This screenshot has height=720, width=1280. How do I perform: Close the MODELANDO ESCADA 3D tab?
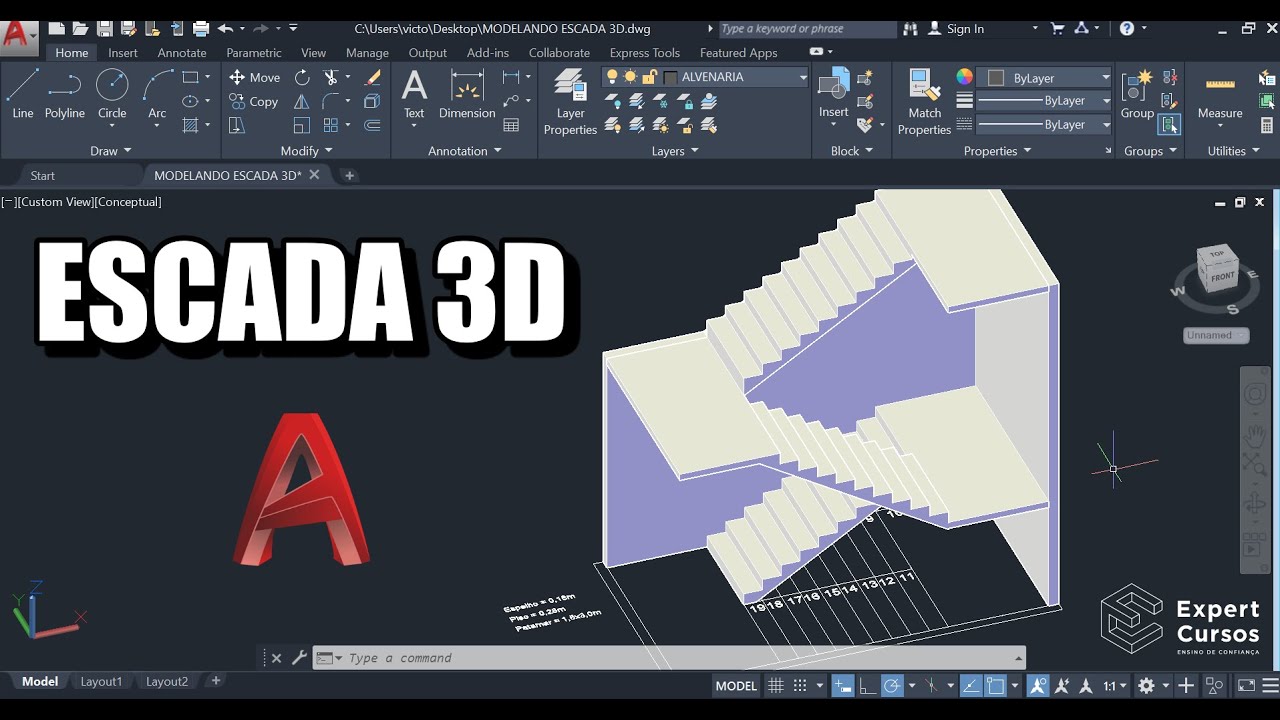(x=314, y=175)
